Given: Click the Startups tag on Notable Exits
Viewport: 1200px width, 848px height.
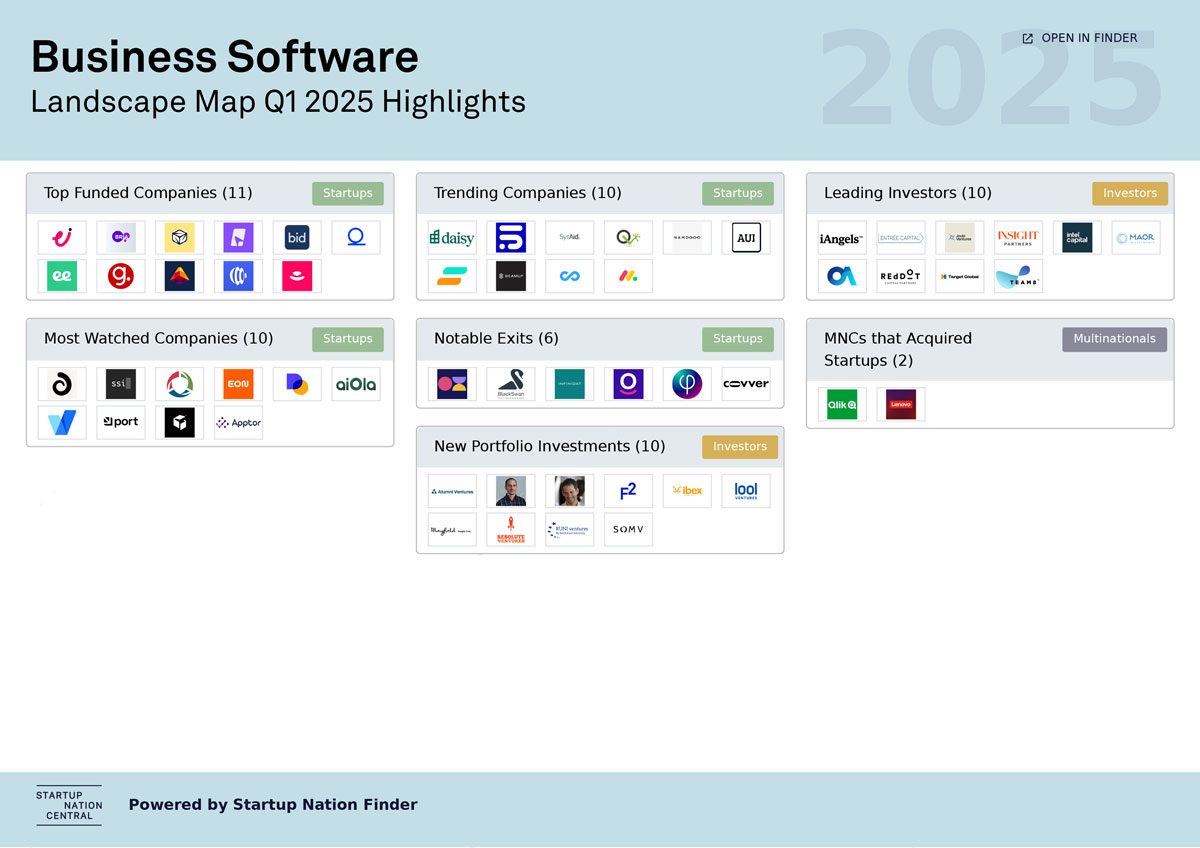Looking at the screenshot, I should 738,339.
